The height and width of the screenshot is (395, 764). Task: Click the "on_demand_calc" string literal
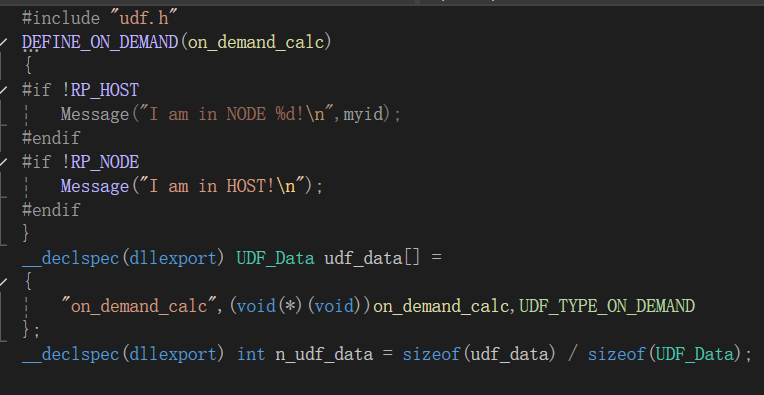coord(139,306)
